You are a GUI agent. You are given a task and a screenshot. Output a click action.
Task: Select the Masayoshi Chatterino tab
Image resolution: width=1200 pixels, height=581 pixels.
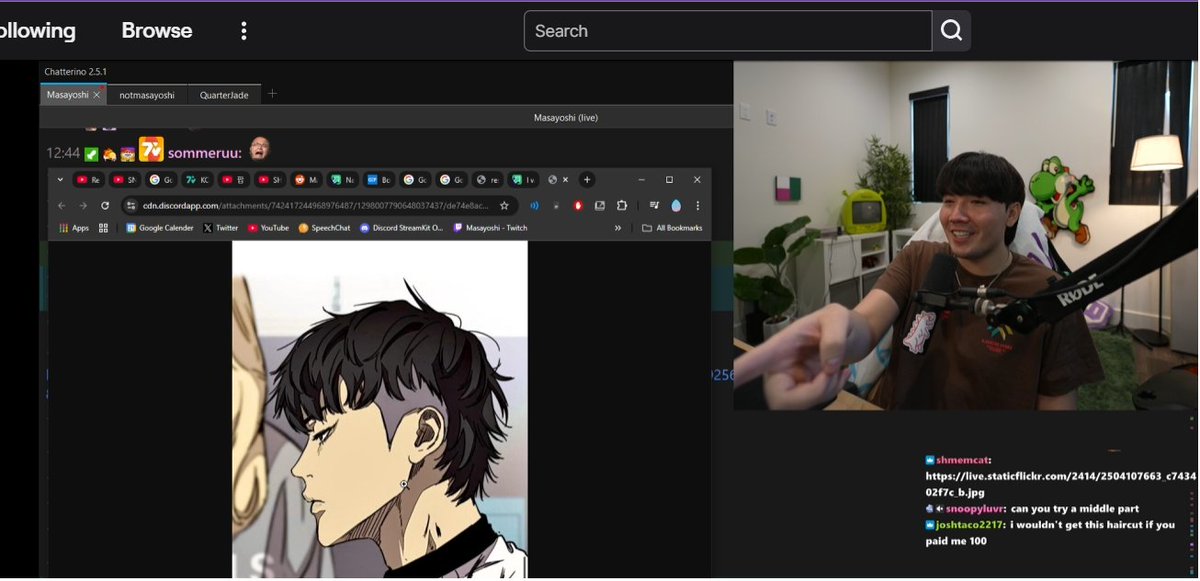[67, 95]
